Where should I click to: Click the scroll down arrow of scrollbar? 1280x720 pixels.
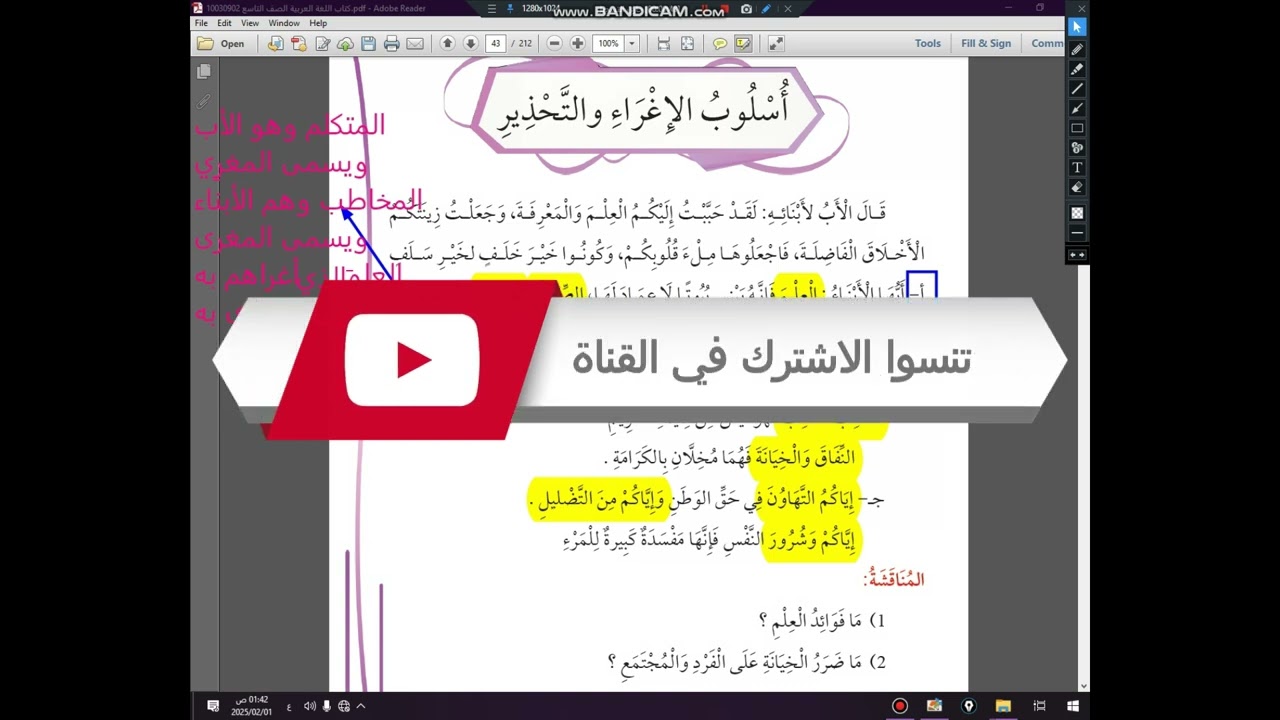[1084, 686]
